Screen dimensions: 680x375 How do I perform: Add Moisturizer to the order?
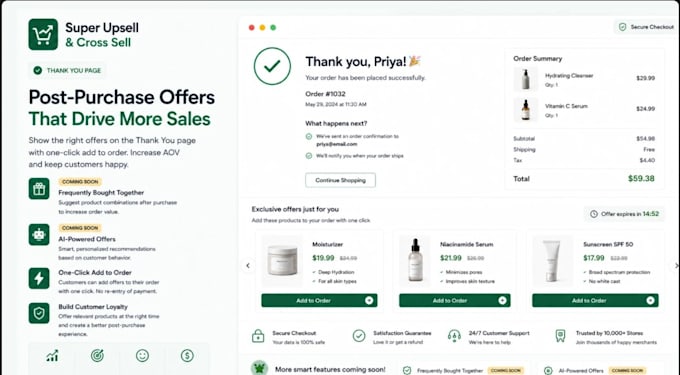click(319, 300)
